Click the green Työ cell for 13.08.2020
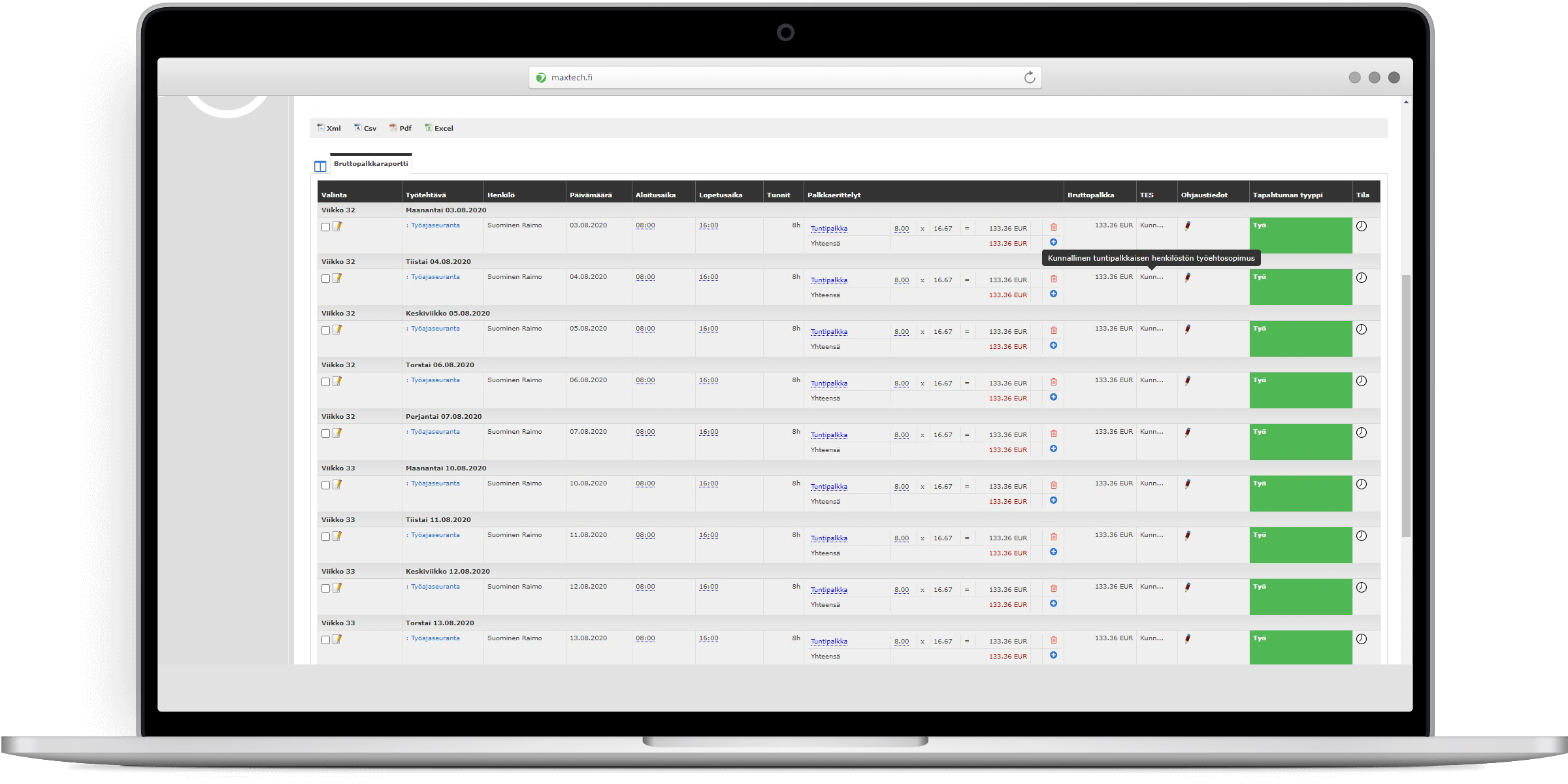Screen dimensions: 1568x784 coord(1300,647)
